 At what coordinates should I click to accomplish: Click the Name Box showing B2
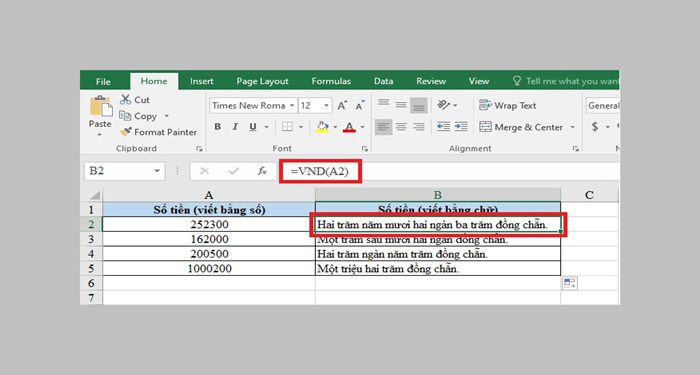(117, 171)
